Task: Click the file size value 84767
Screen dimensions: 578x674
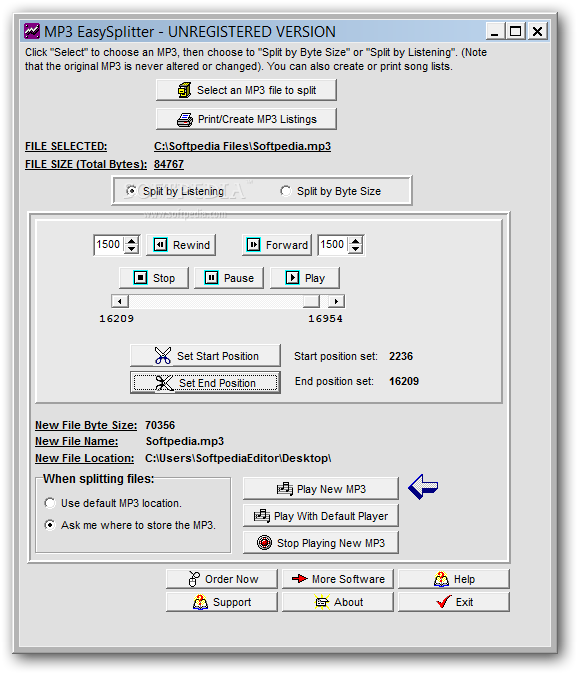Action: 169,164
